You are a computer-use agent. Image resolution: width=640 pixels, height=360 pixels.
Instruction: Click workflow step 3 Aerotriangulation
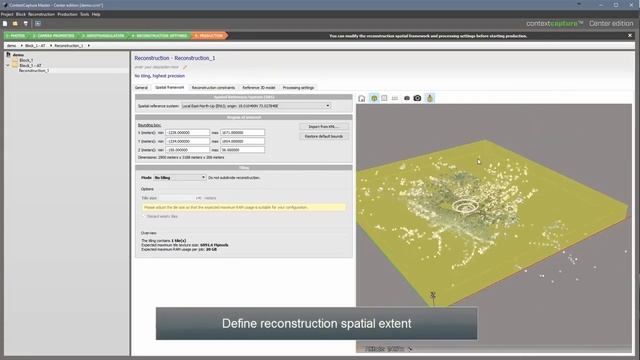[104, 36]
